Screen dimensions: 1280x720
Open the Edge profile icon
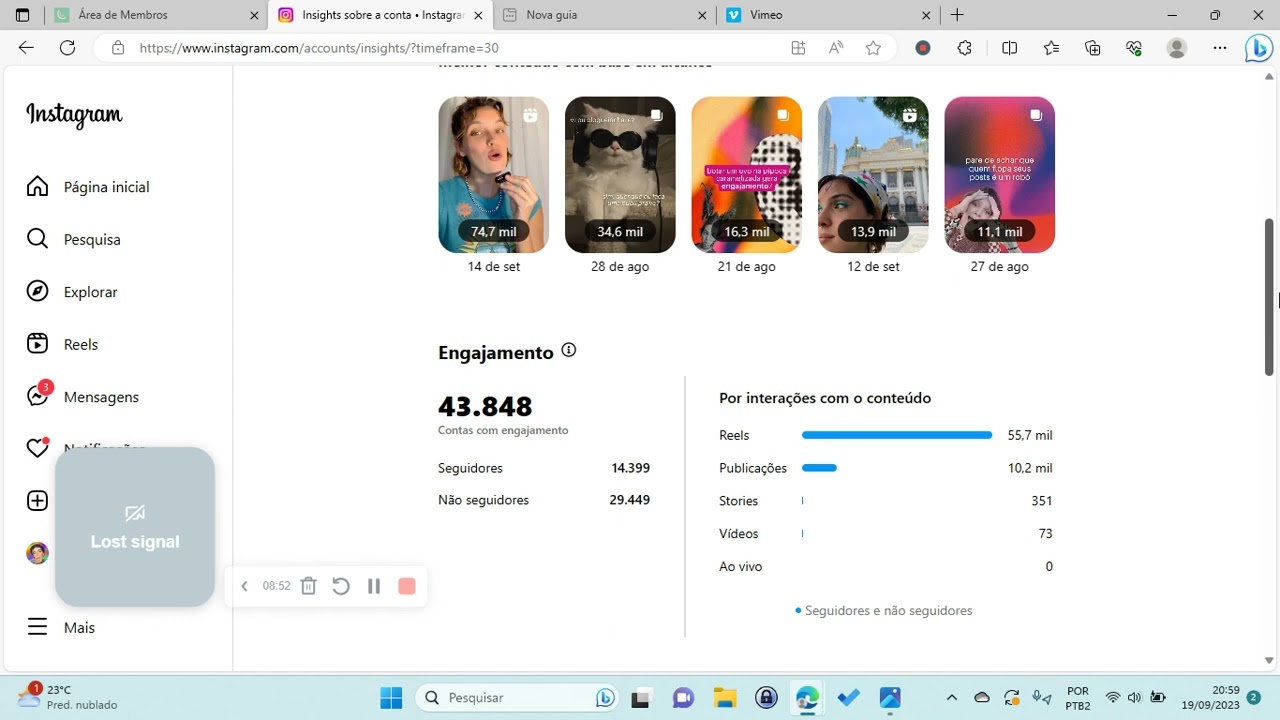tap(1177, 48)
